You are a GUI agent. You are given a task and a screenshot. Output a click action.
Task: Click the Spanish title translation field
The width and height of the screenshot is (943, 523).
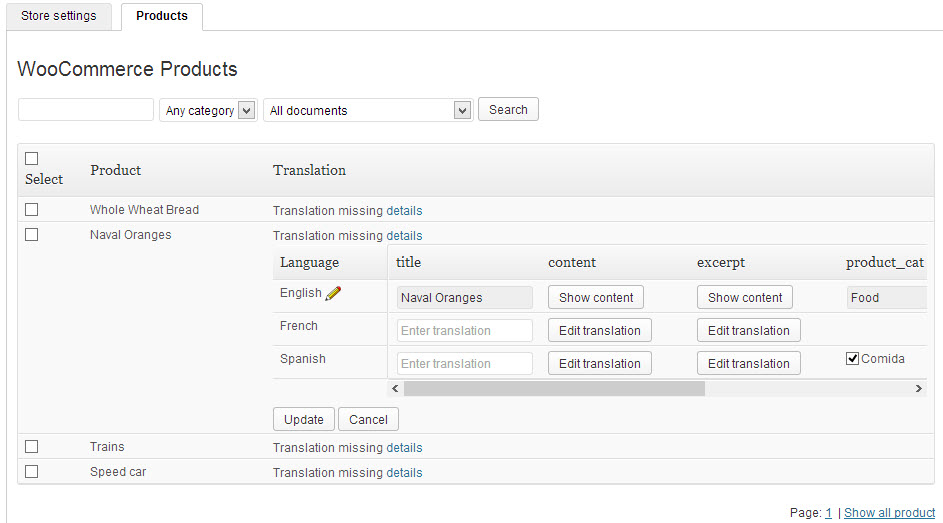click(464, 364)
